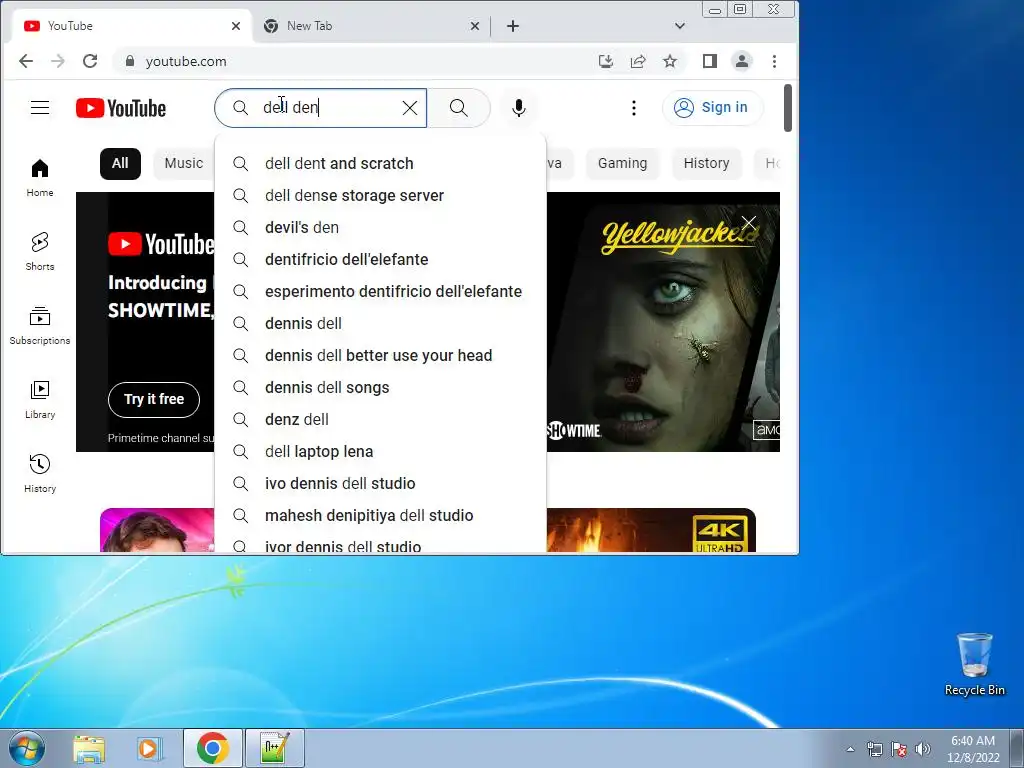Choose suggestion 'dennis dell songs'
This screenshot has width=1024, height=768.
coord(380,387)
